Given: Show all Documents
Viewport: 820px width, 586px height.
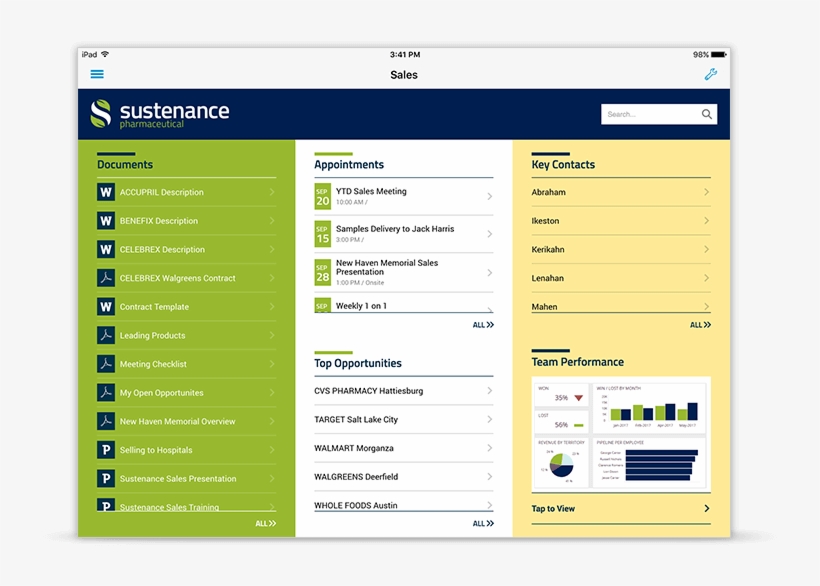Looking at the screenshot, I should pyautogui.click(x=265, y=523).
